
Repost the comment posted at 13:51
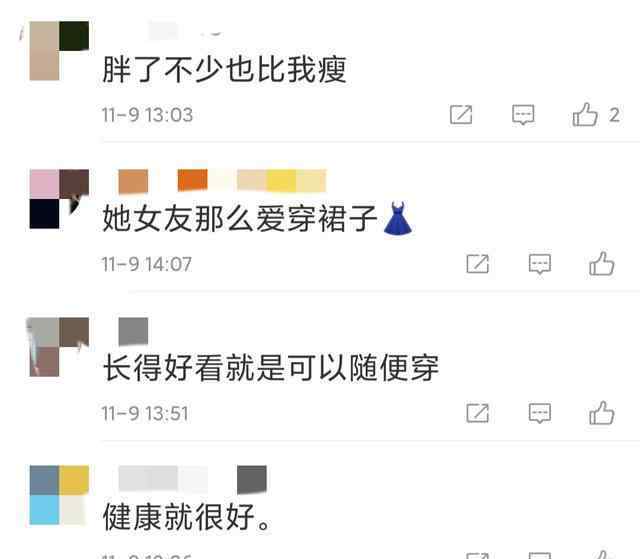point(478,413)
